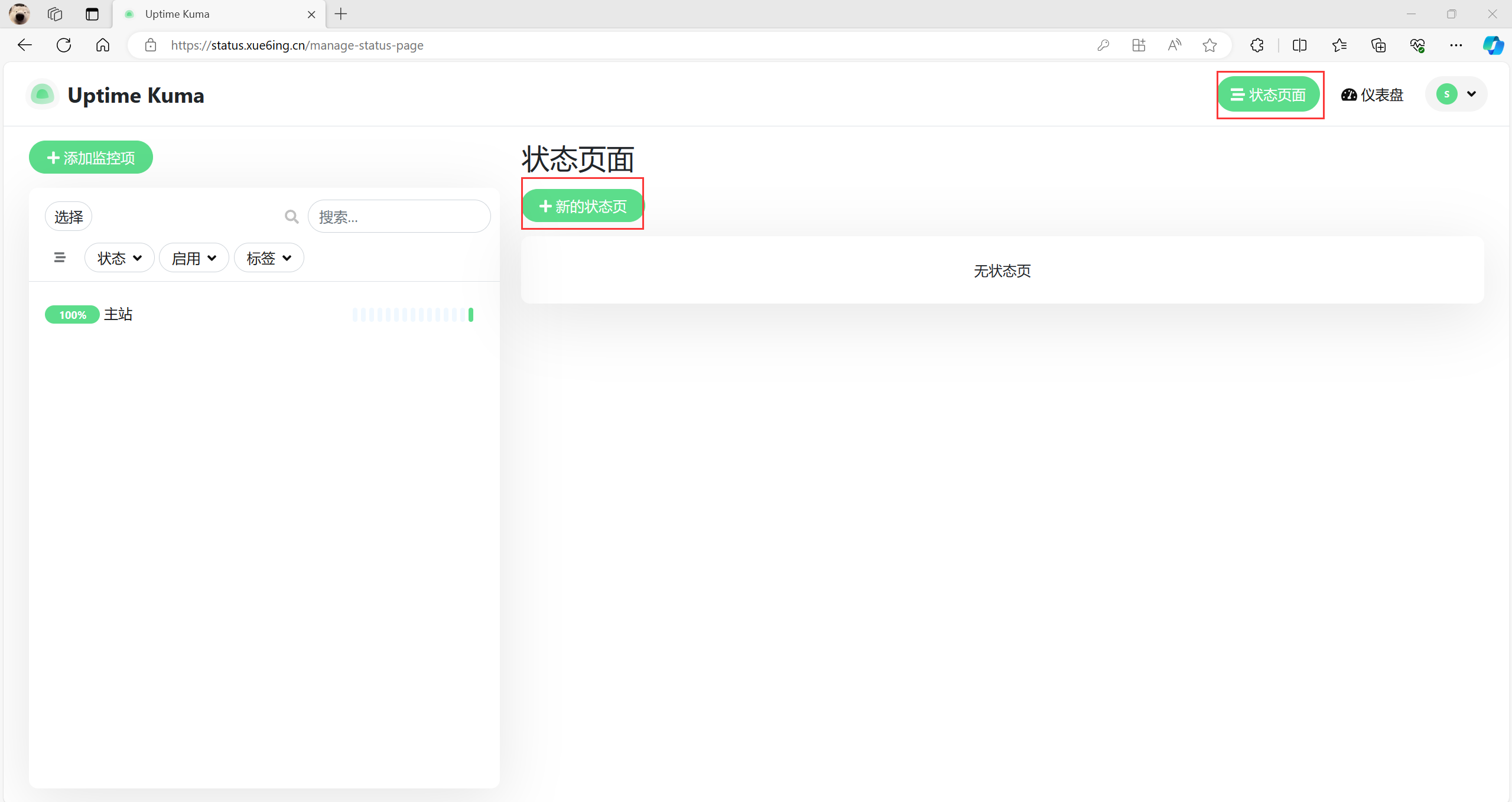The width and height of the screenshot is (1512, 802).
Task: Open the Workspaces icon
Action: [55, 14]
